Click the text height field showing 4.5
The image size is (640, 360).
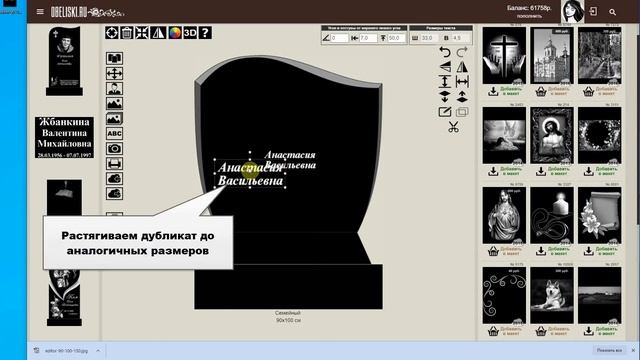coord(460,38)
